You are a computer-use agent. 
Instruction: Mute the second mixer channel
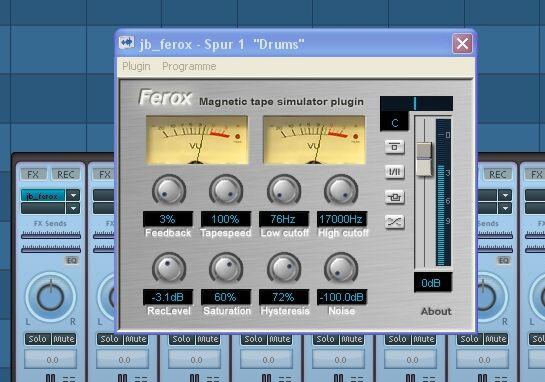click(x=136, y=339)
